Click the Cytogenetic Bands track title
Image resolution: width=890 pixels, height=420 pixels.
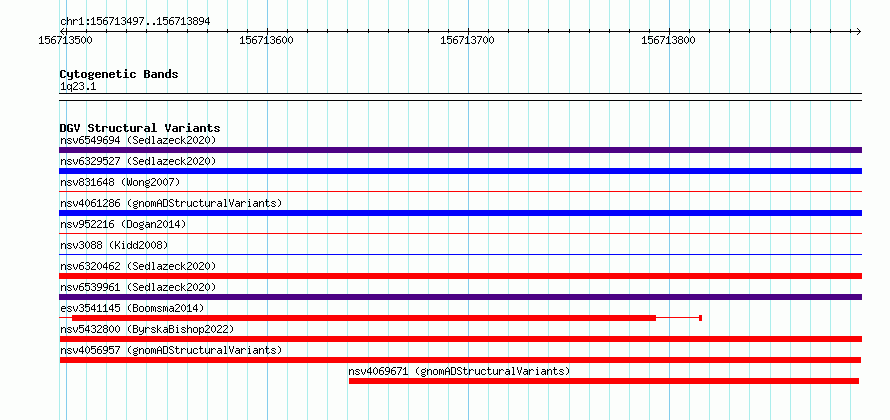[x=119, y=74]
